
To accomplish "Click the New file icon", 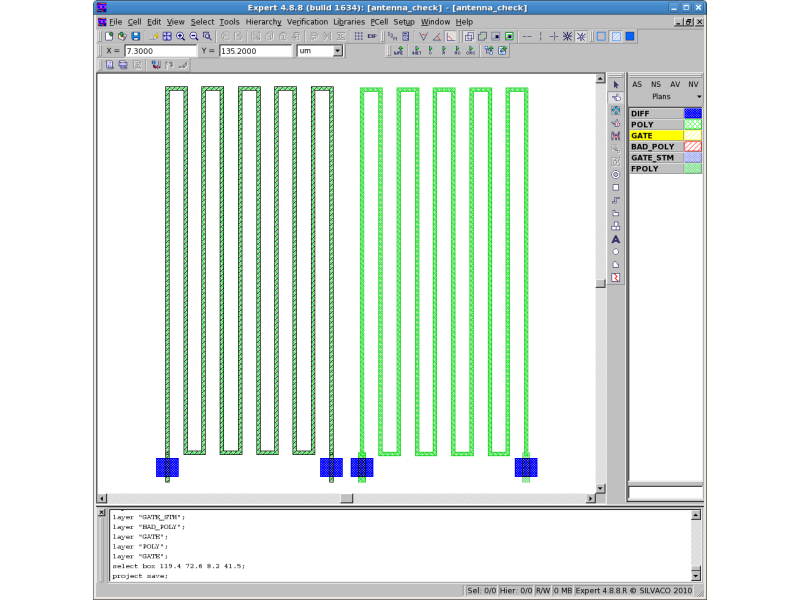I will [109, 36].
